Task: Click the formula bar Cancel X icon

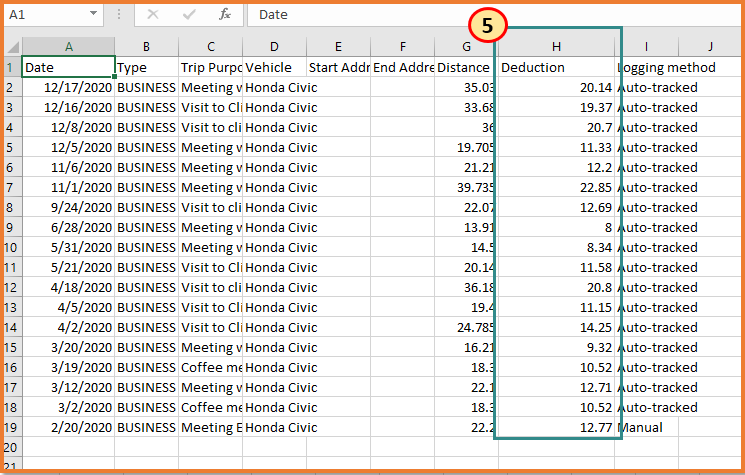Action: tap(153, 14)
